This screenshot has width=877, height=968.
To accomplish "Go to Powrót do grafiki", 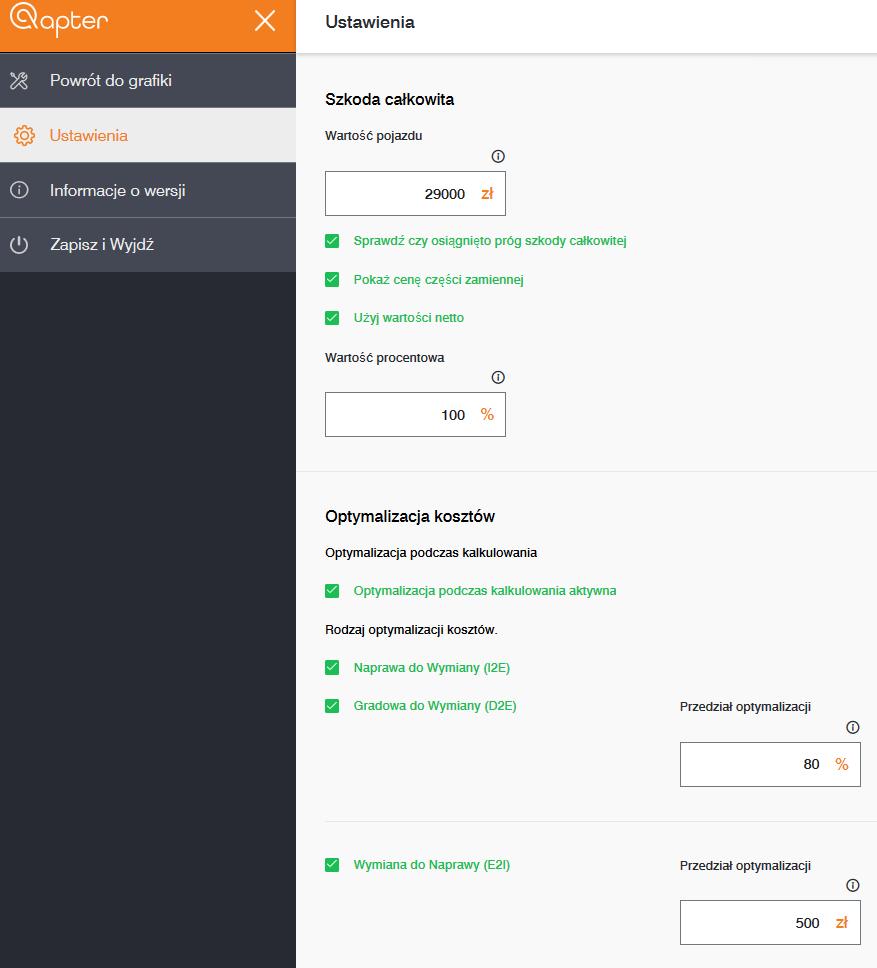I will point(148,80).
